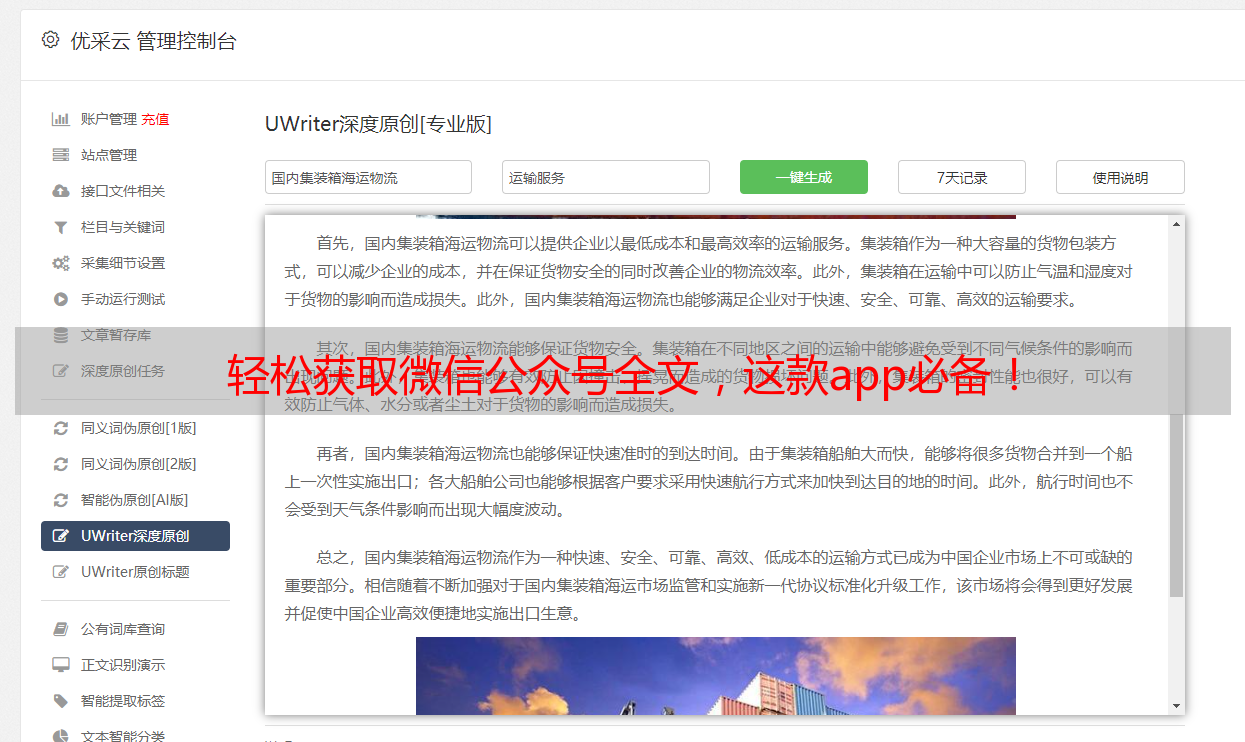
Task: Click the paragraph starting with 总之
Action: click(x=709, y=585)
